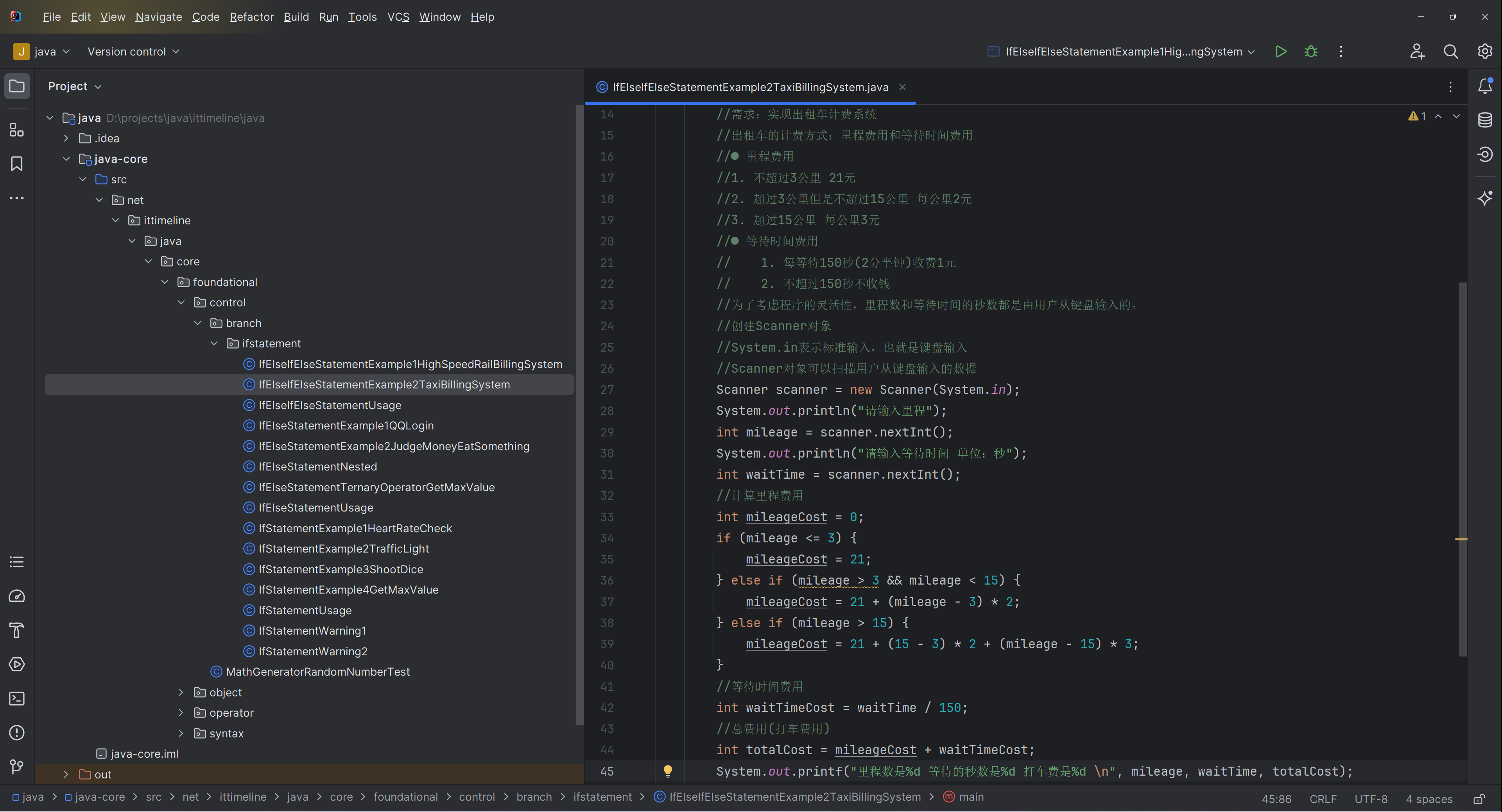Open the Notifications bell icon

pos(1484,86)
